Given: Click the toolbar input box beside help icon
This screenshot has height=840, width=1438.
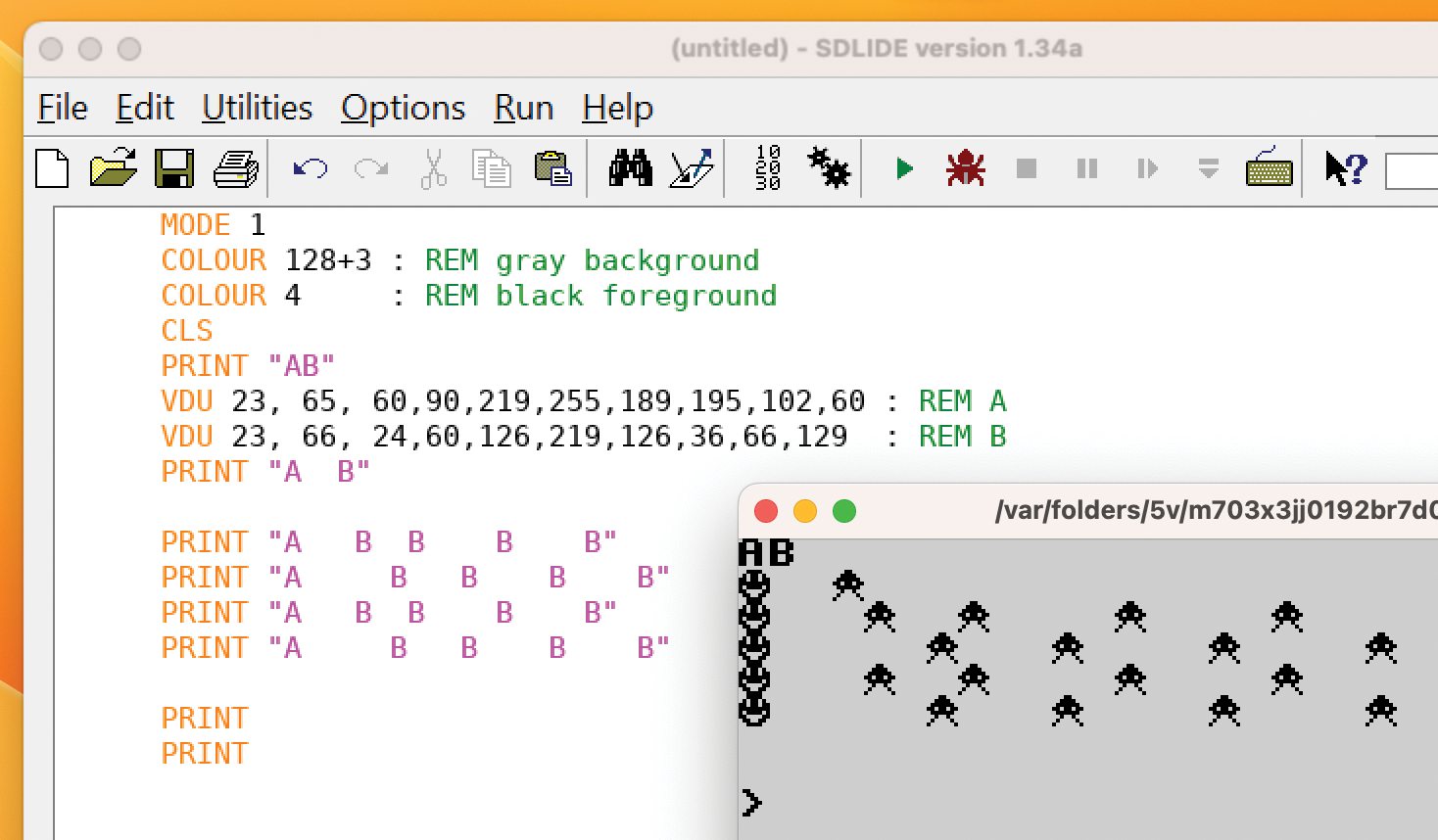Looking at the screenshot, I should (1412, 170).
